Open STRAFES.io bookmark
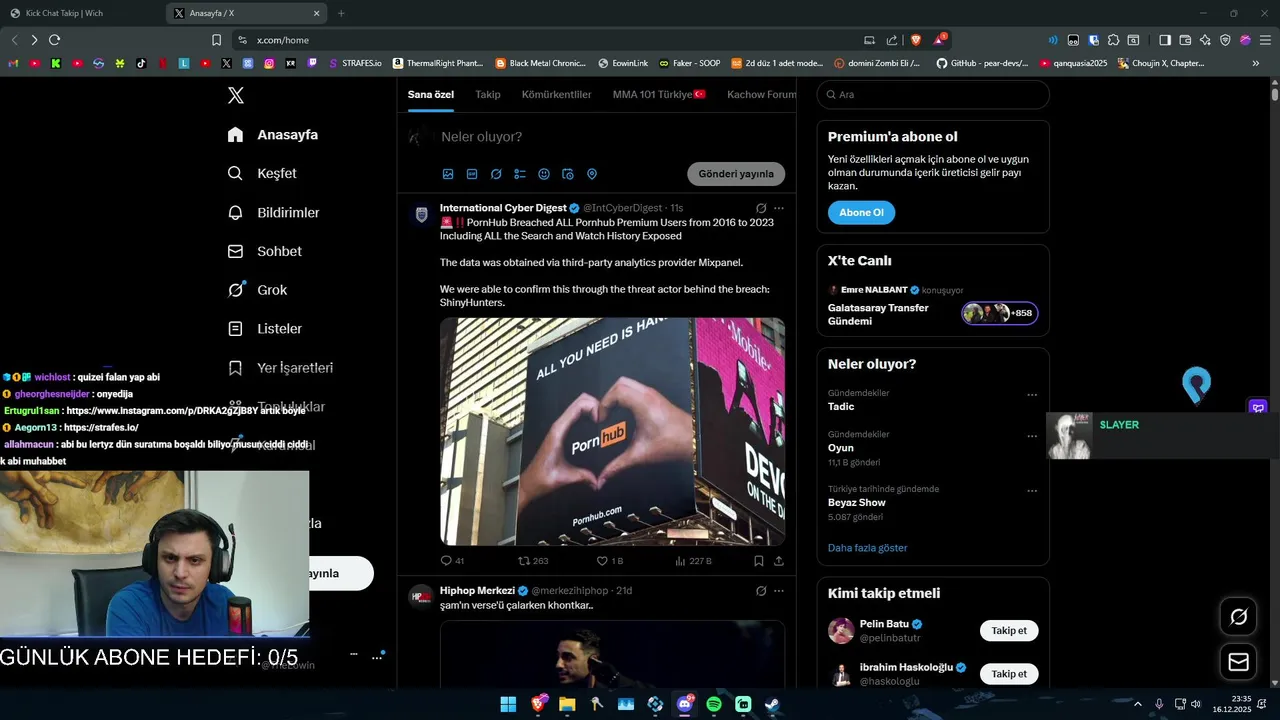Image resolution: width=1280 pixels, height=720 pixels. (x=355, y=63)
